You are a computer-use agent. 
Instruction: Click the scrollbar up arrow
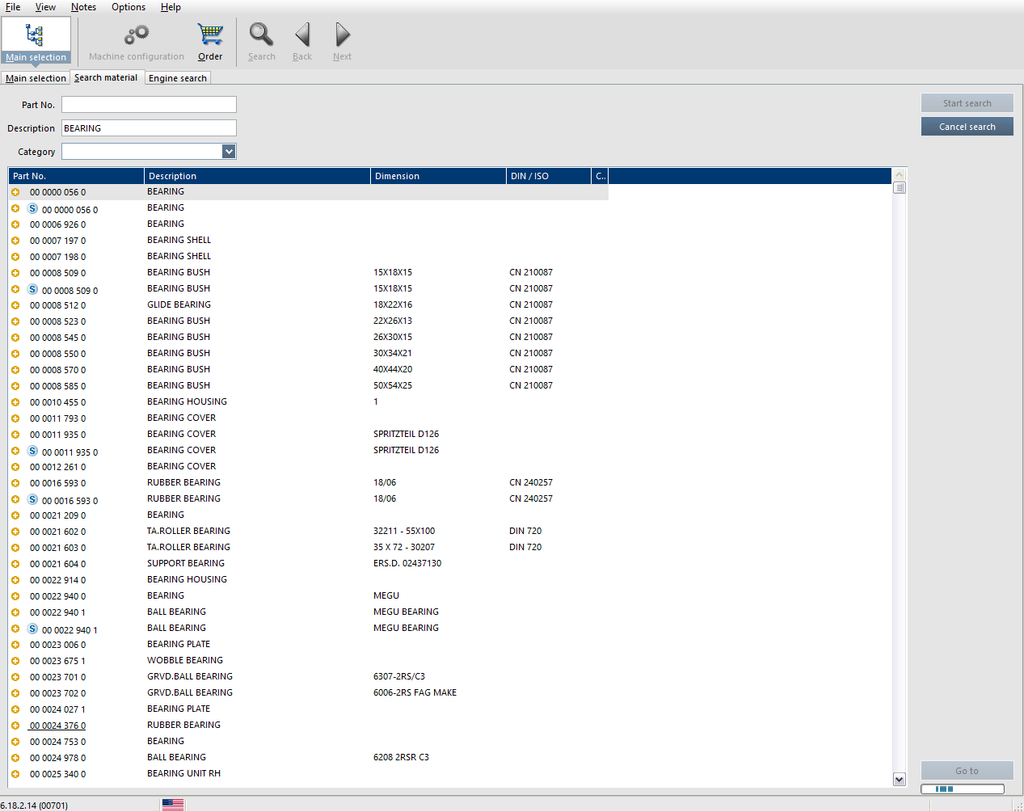tap(899, 174)
